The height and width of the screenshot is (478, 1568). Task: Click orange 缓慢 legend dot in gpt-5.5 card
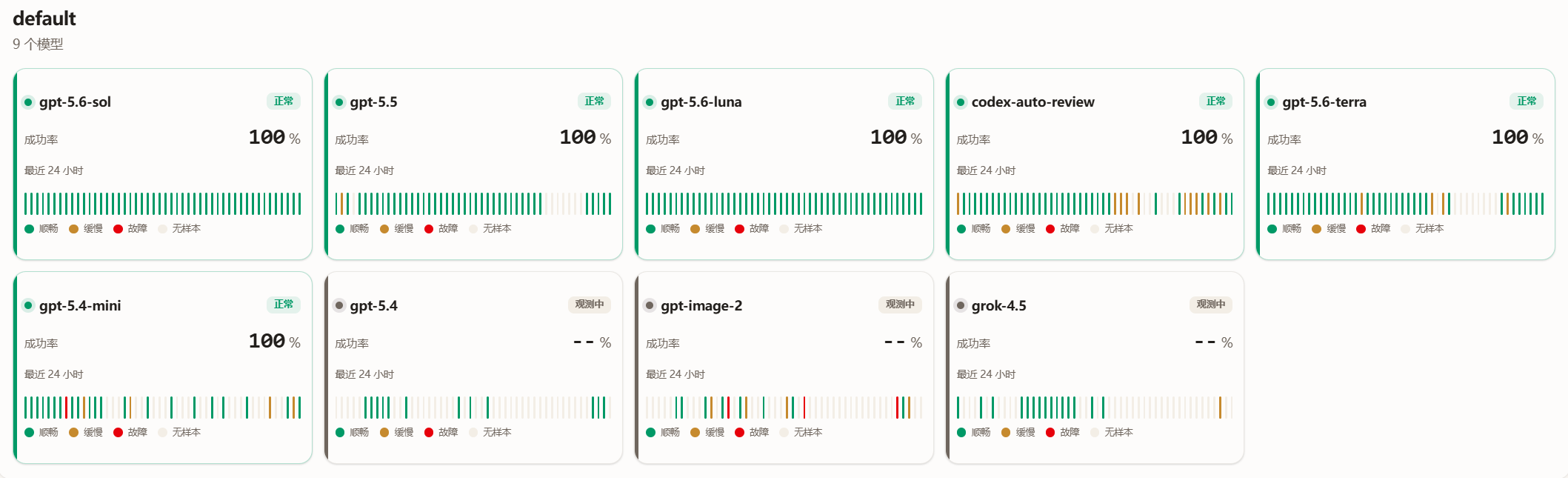tap(384, 229)
